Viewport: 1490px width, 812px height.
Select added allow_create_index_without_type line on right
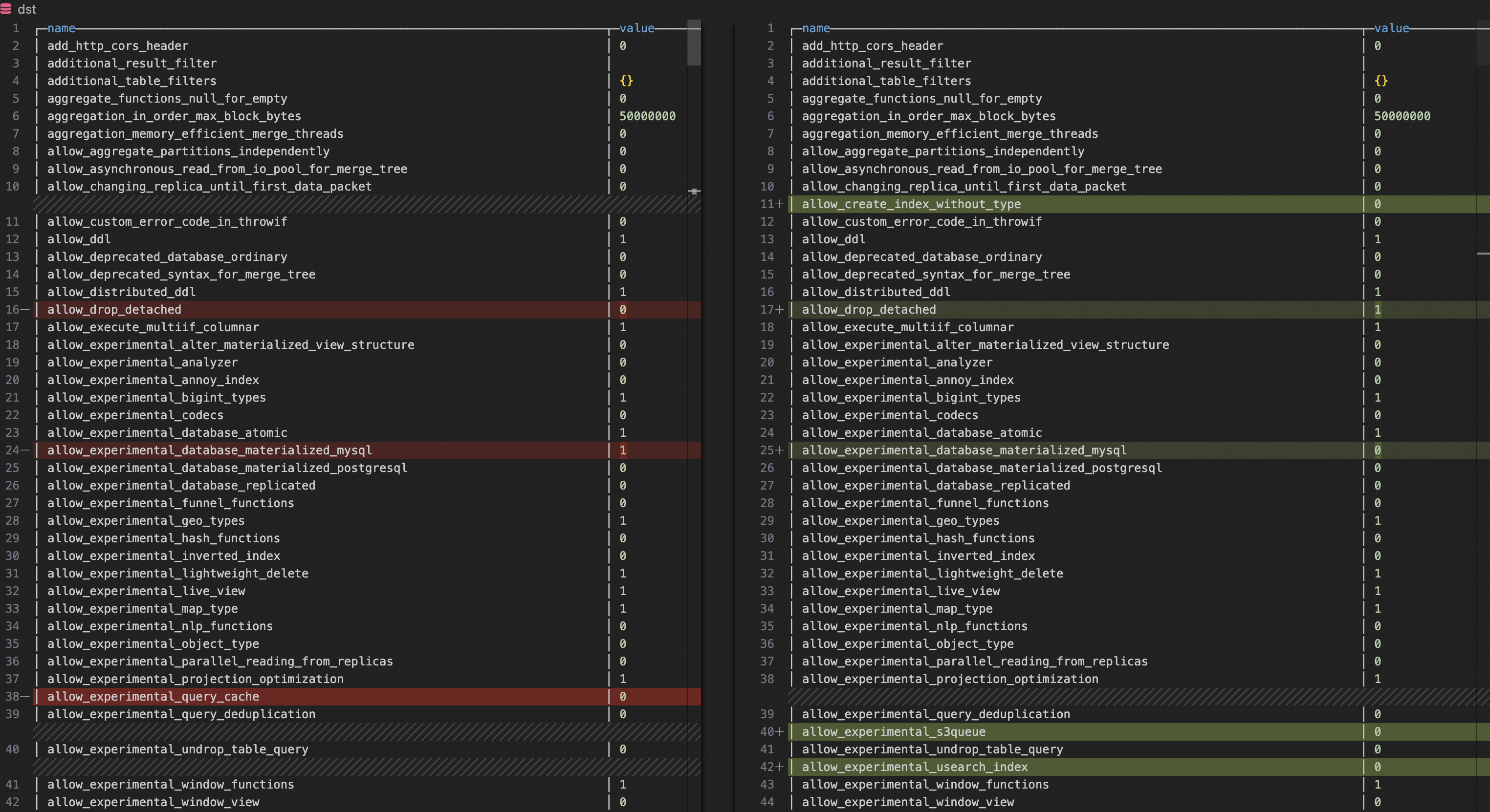point(911,204)
